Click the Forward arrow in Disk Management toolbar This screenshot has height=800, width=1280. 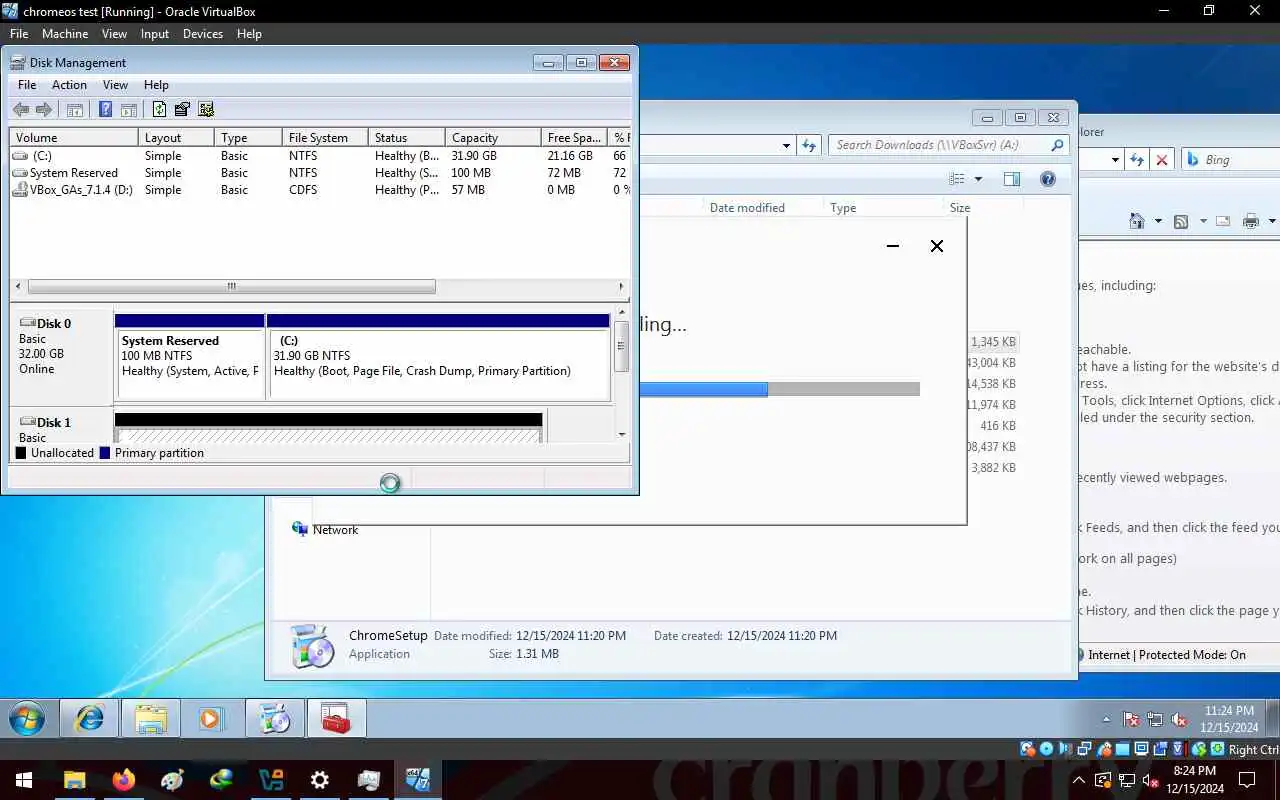pyautogui.click(x=44, y=109)
